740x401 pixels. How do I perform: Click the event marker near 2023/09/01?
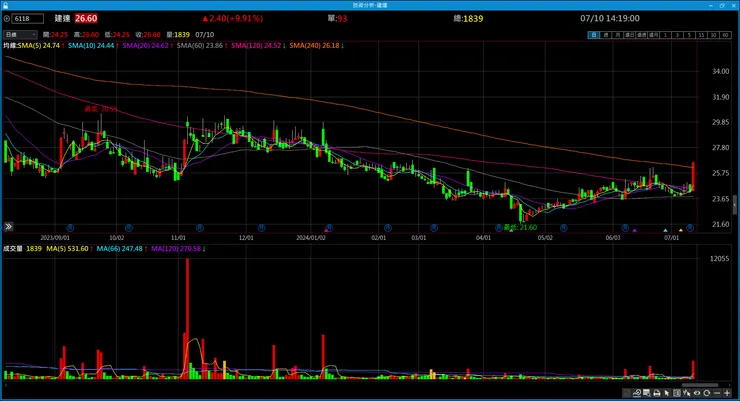click(70, 228)
